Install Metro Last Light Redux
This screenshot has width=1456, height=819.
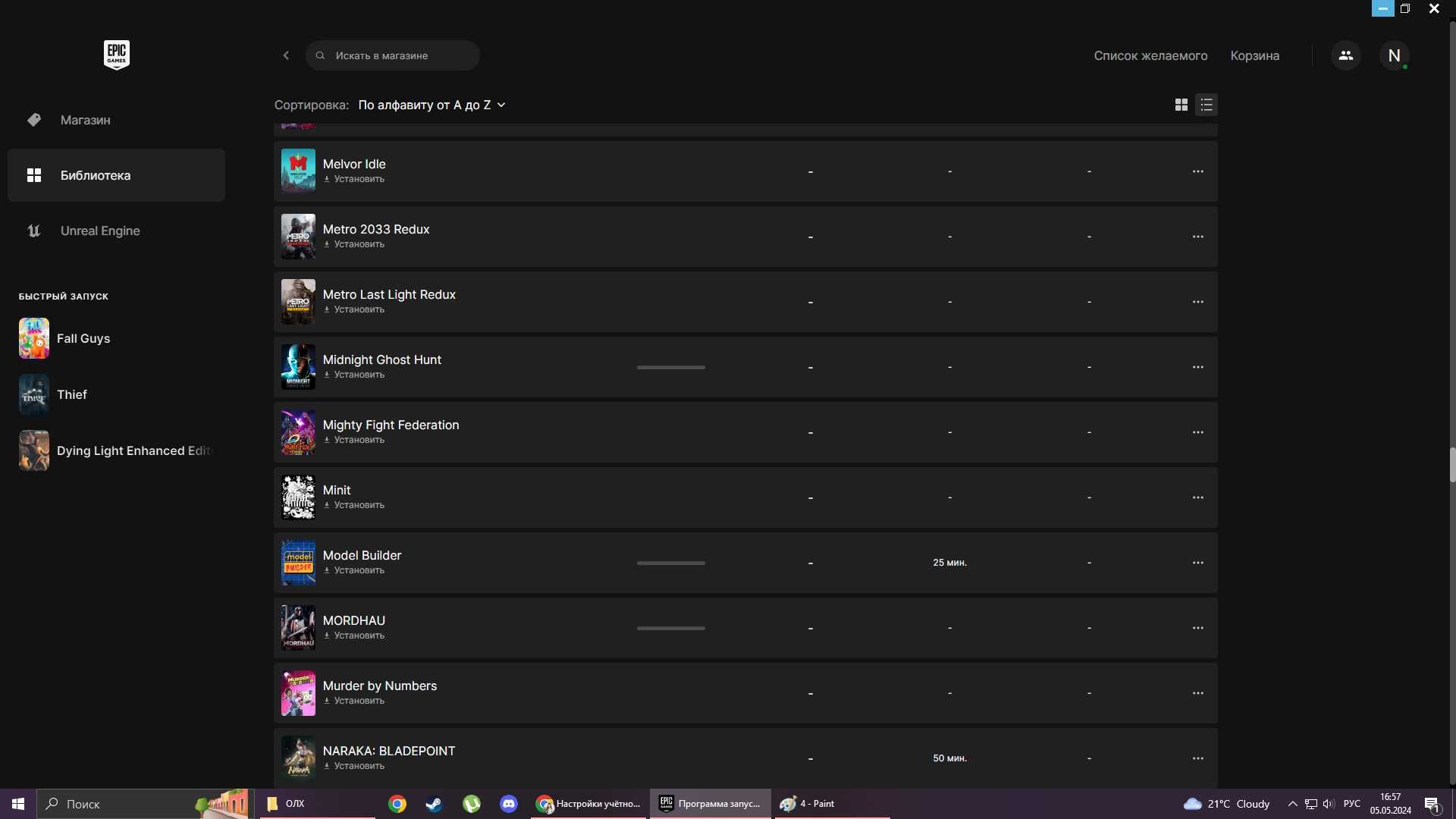click(354, 310)
